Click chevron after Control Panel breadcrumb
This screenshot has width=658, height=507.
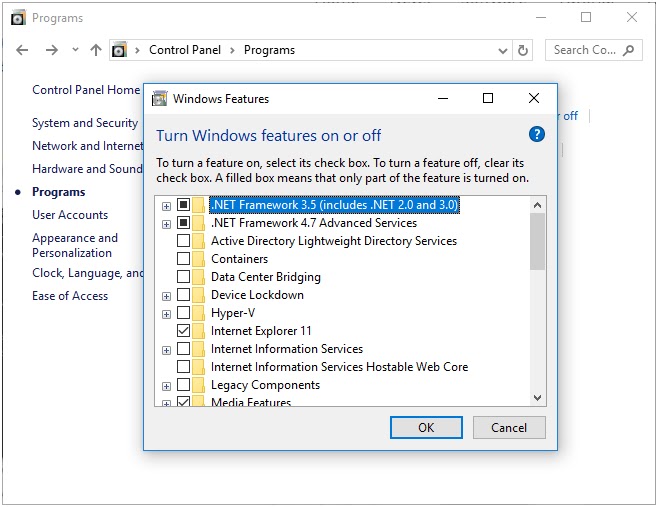pyautogui.click(x=232, y=50)
